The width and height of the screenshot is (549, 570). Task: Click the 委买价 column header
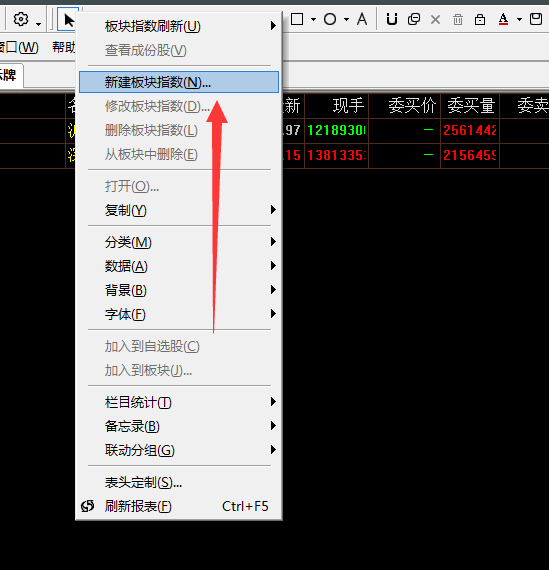coord(405,106)
